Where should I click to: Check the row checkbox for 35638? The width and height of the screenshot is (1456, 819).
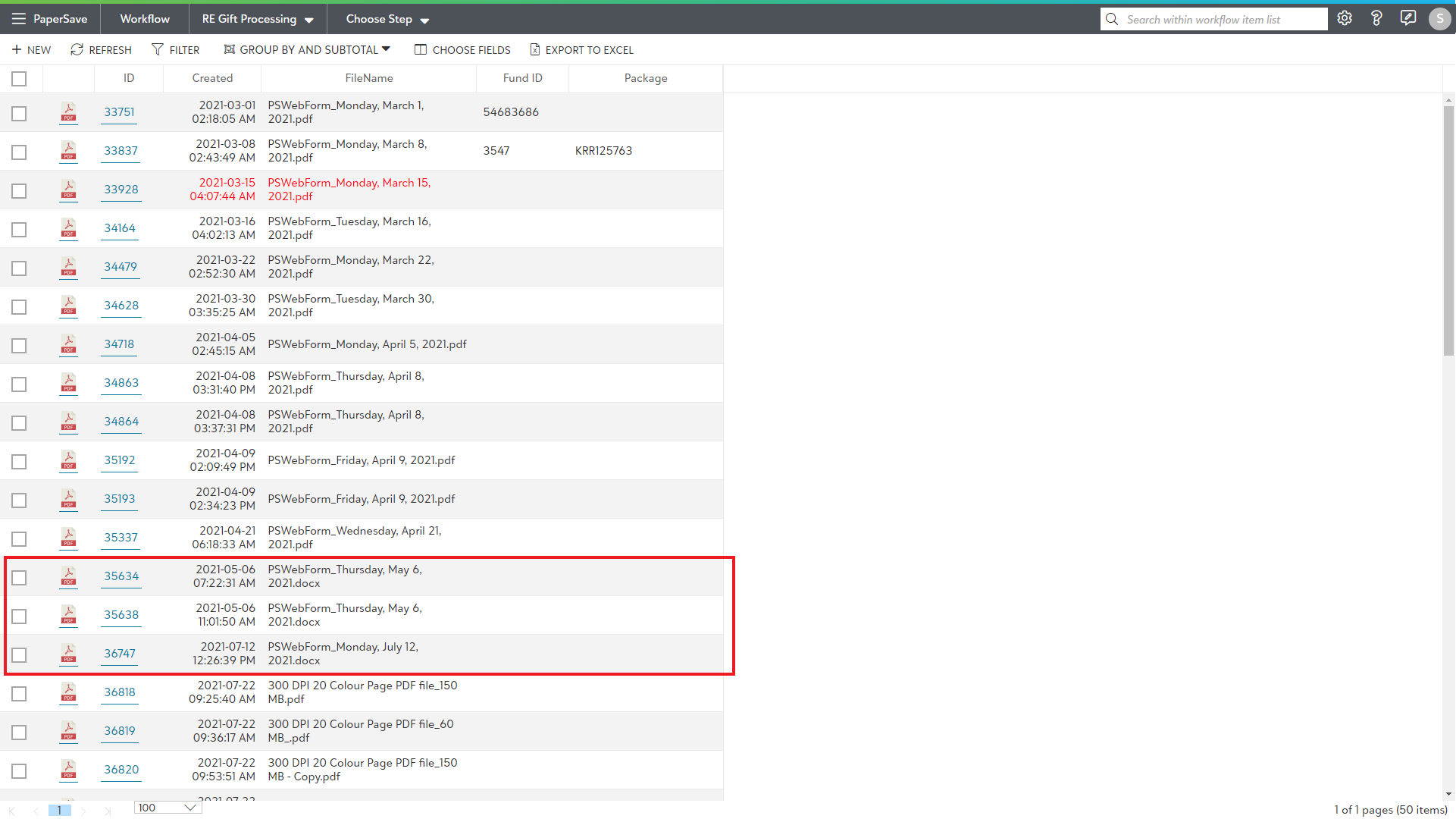tap(19, 617)
